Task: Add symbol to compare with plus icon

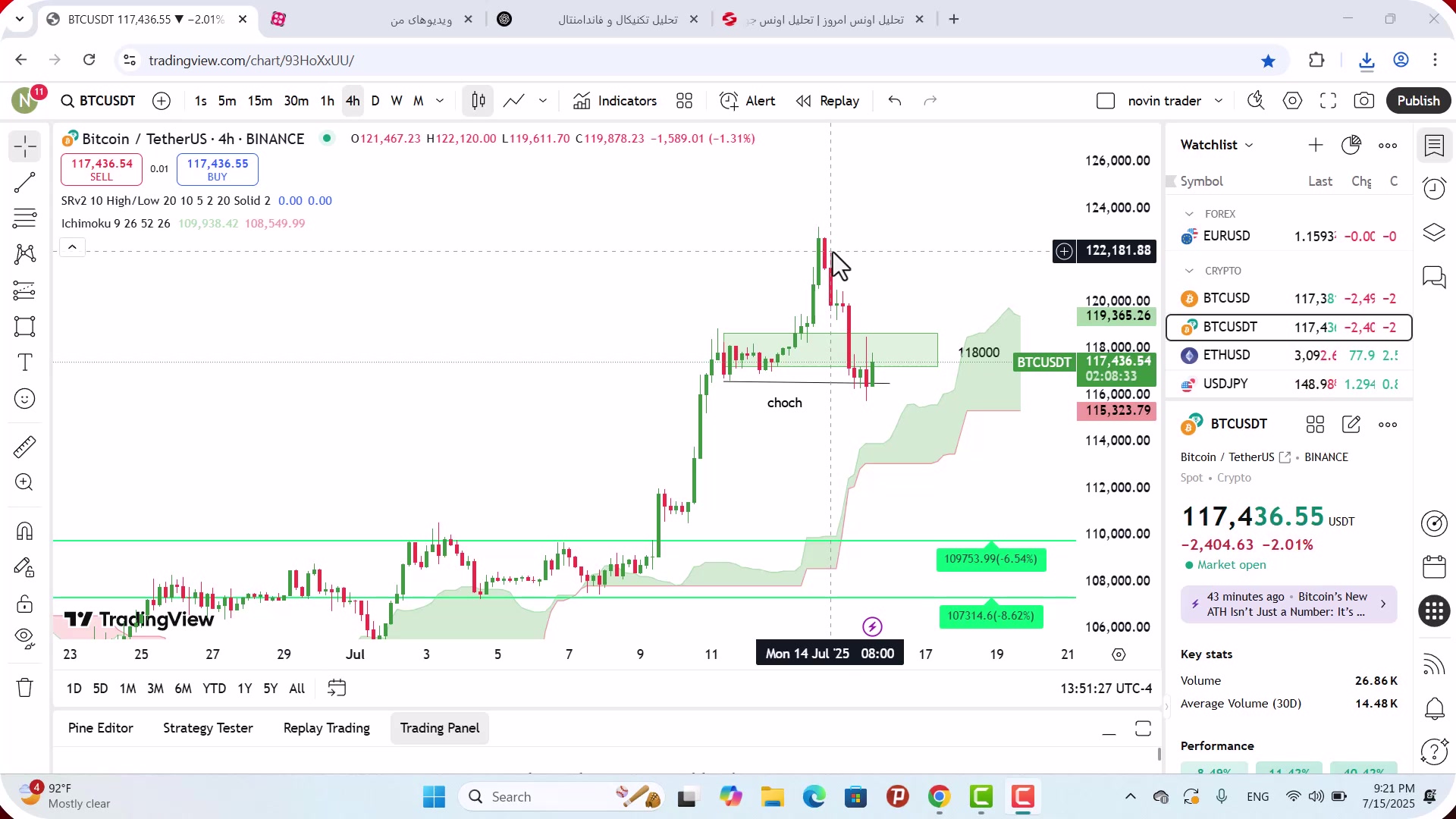Action: (162, 101)
